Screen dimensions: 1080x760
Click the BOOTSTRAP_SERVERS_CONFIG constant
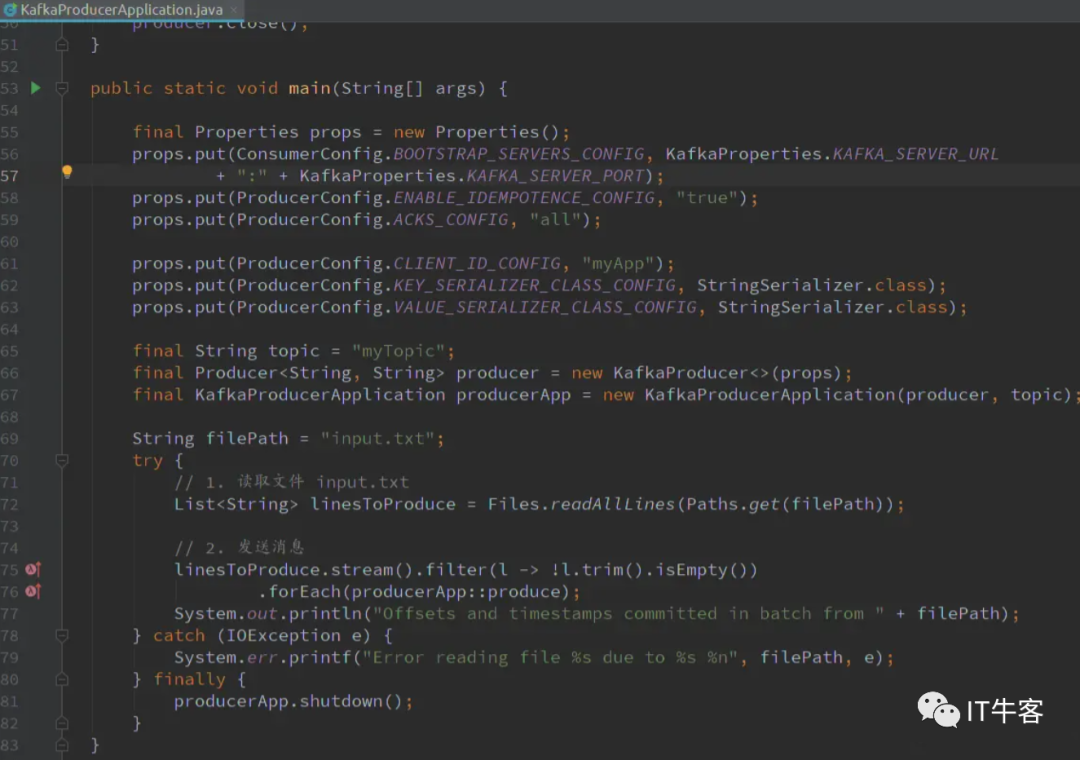518,154
